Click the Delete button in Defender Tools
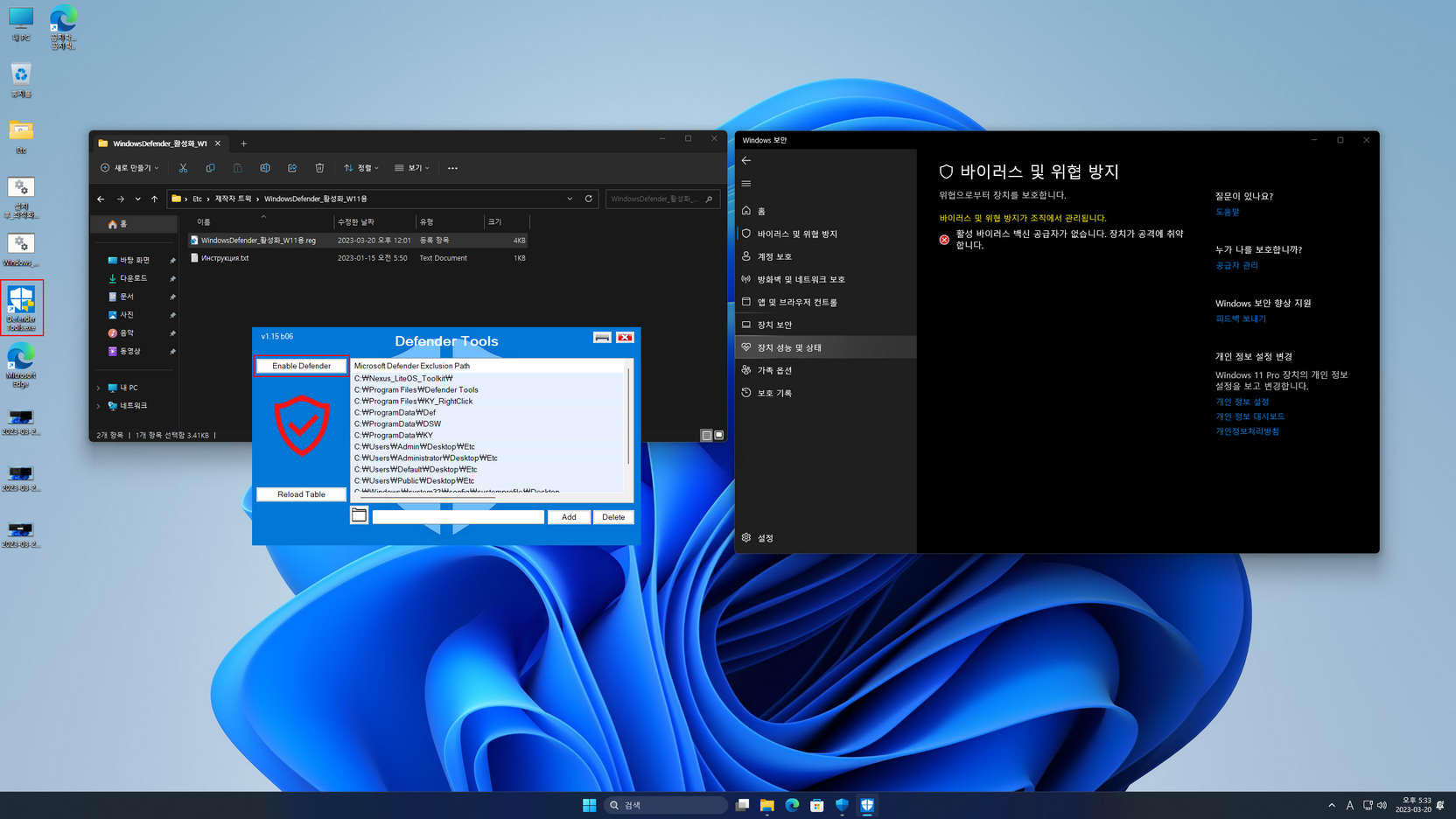The width and height of the screenshot is (1456, 819). (x=613, y=517)
